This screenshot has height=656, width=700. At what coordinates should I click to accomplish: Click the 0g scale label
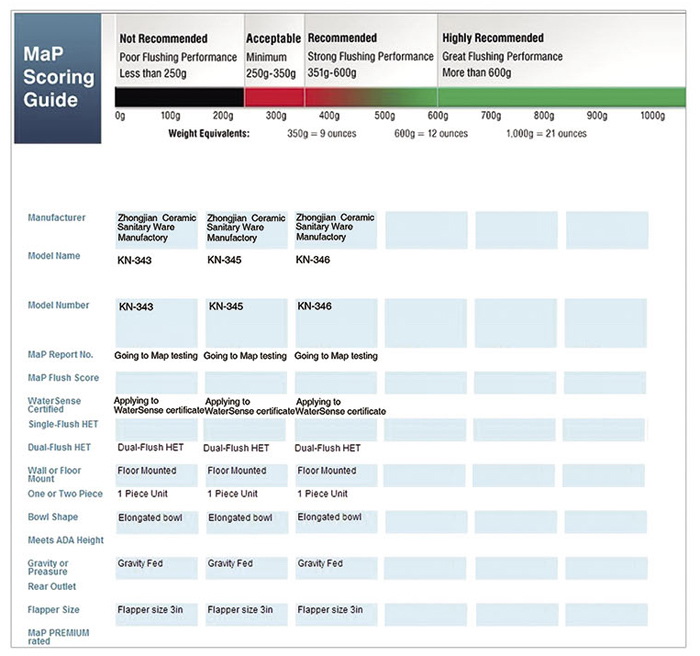120,116
